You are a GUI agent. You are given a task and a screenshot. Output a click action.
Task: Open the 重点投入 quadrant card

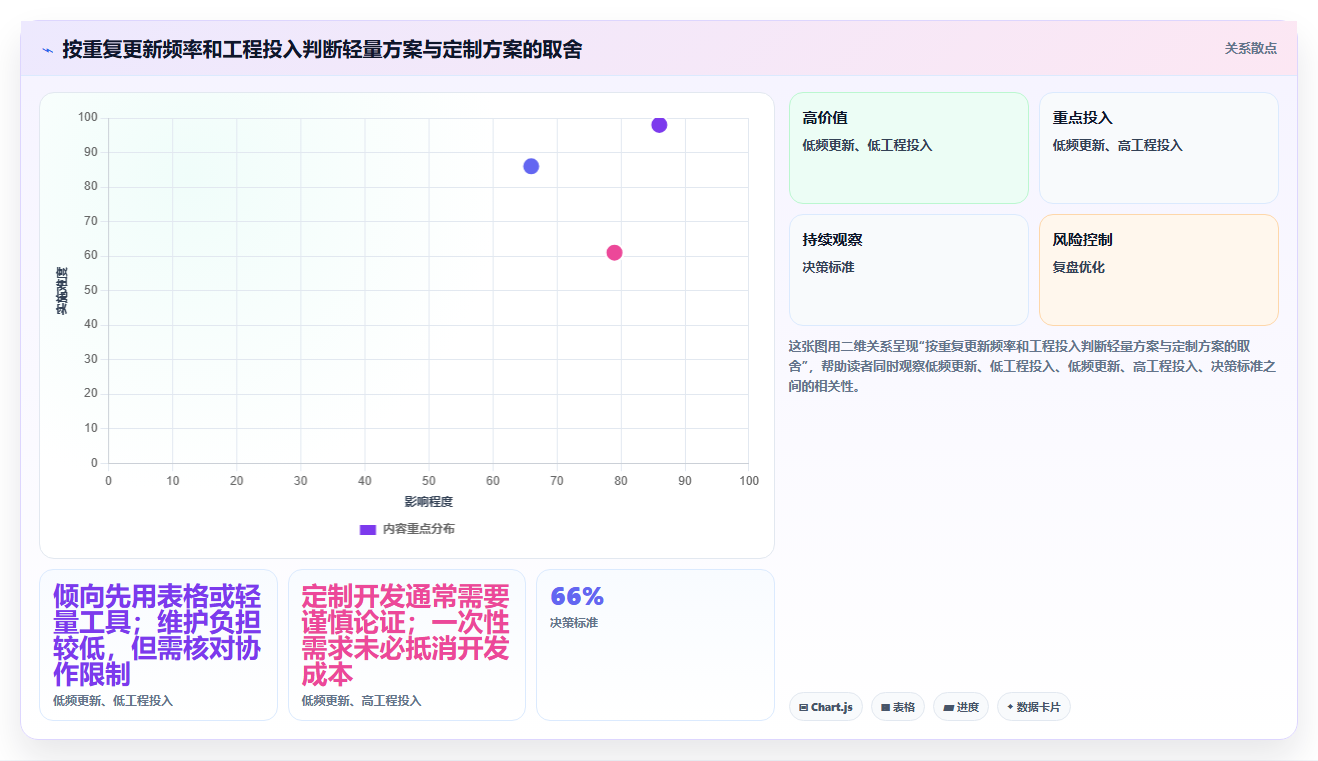coord(1159,148)
